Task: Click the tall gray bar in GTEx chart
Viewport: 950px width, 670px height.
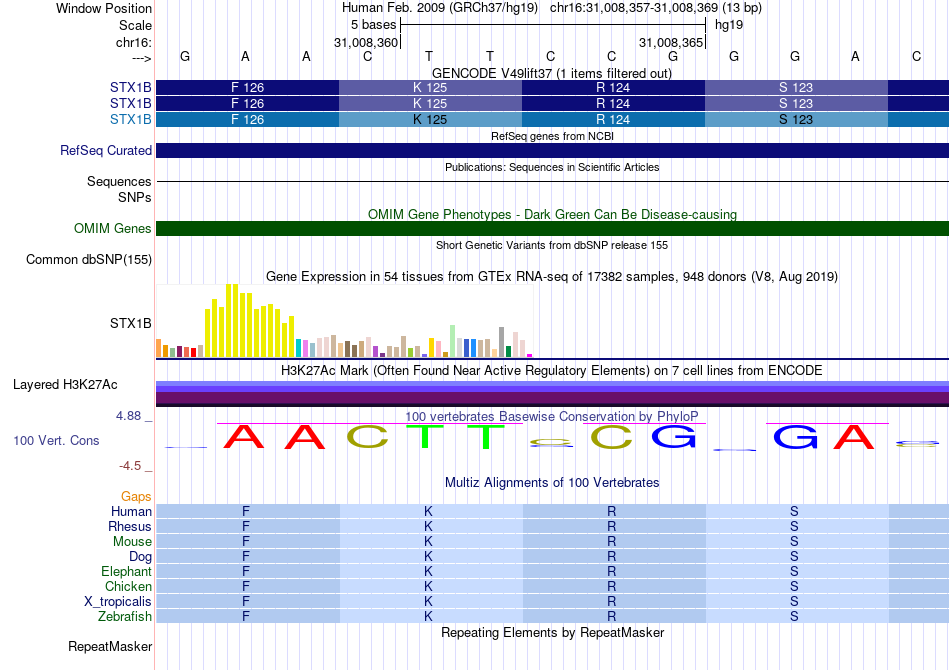Action: pyautogui.click(x=502, y=342)
